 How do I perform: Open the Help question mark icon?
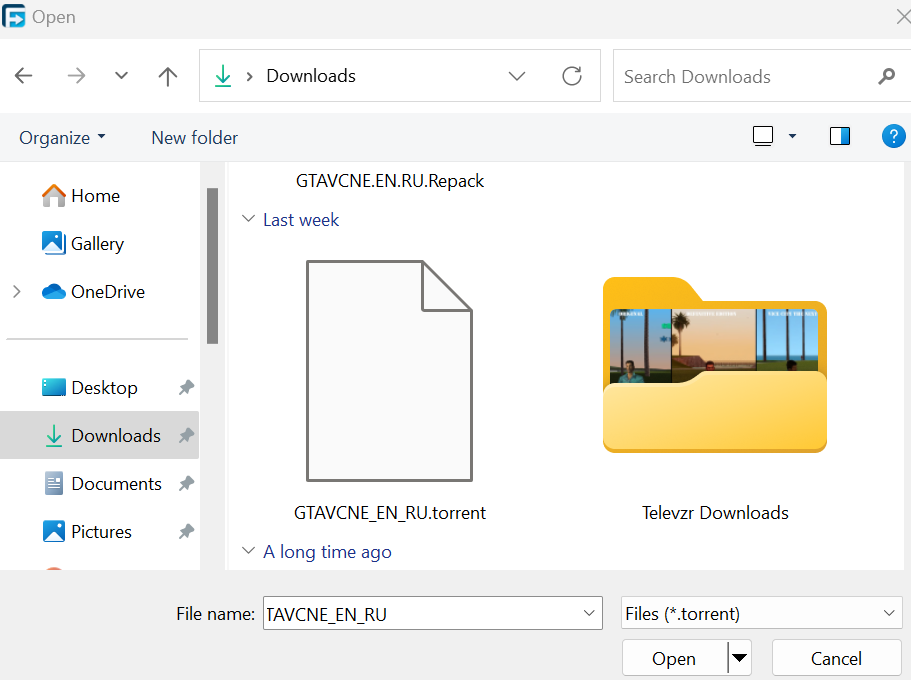point(893,137)
